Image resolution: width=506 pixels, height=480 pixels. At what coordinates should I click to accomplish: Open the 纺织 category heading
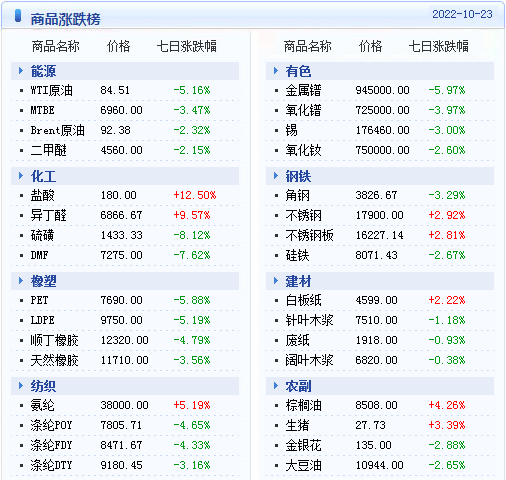point(43,386)
